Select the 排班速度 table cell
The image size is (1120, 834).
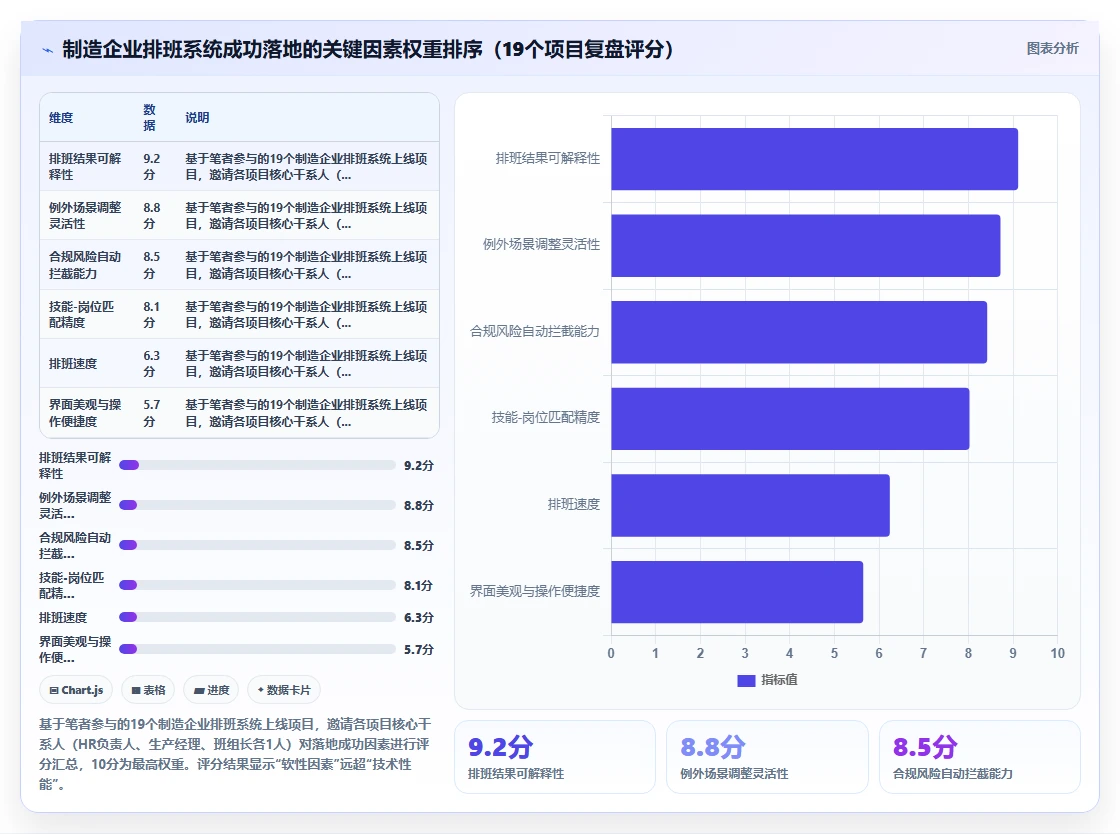pos(87,363)
